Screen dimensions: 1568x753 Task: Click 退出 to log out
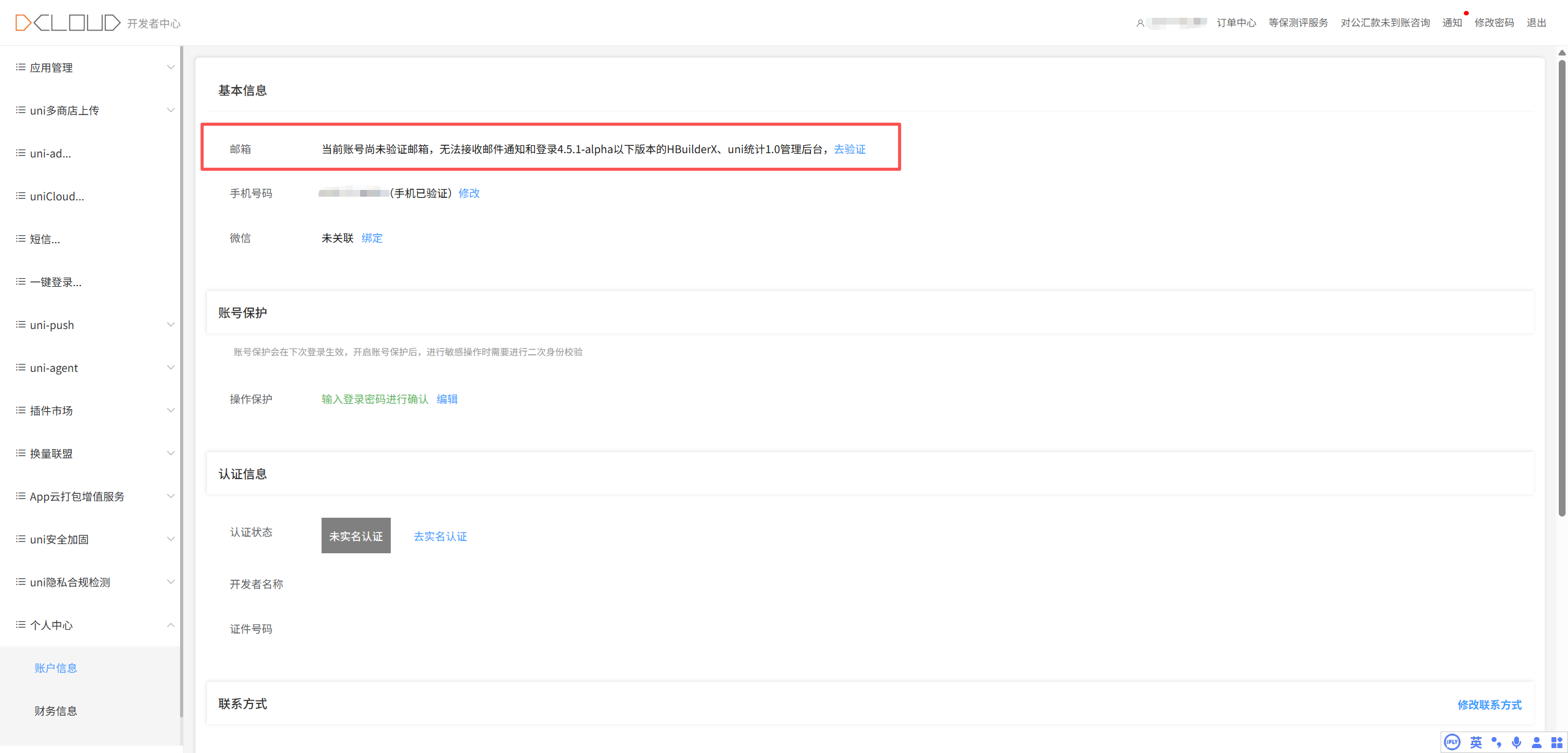pos(1536,23)
